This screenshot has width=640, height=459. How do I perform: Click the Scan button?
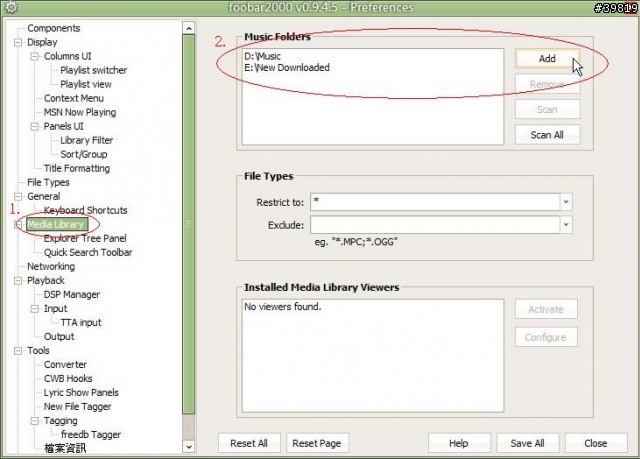(x=547, y=109)
